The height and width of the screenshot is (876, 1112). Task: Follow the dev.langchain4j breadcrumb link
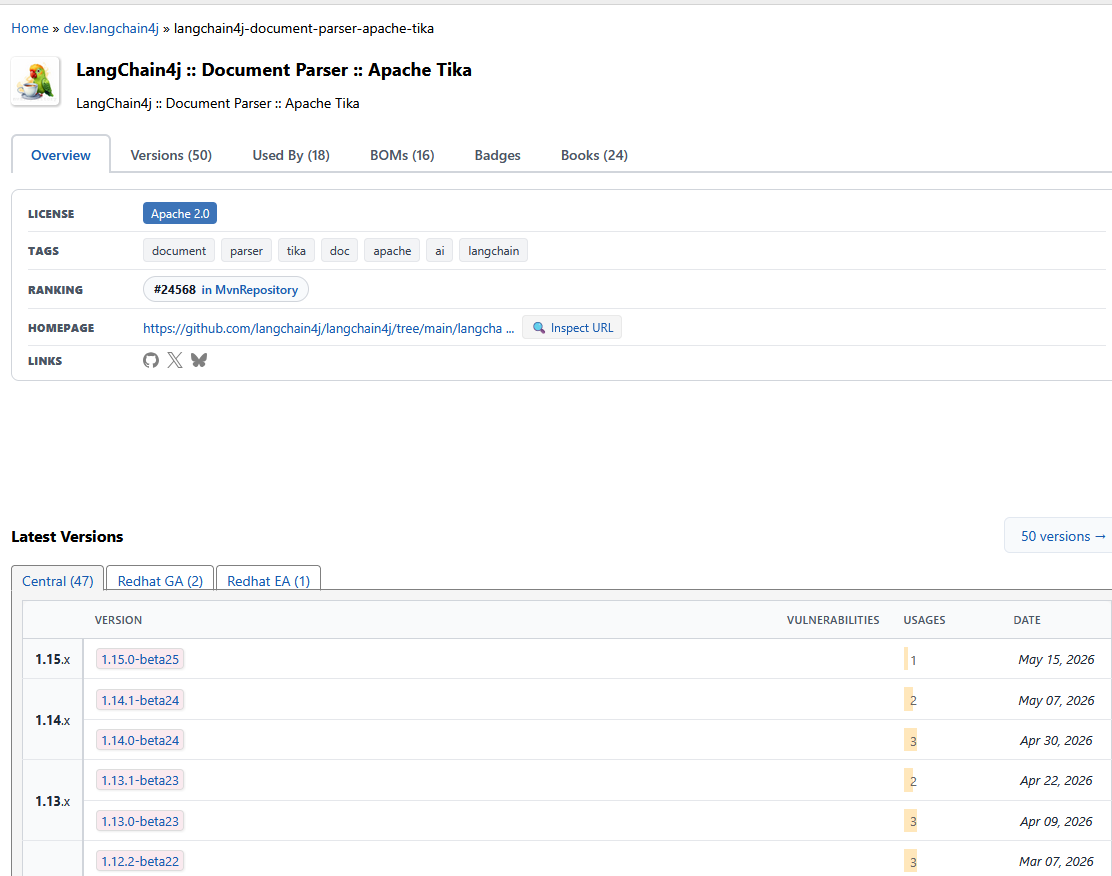pyautogui.click(x=111, y=28)
